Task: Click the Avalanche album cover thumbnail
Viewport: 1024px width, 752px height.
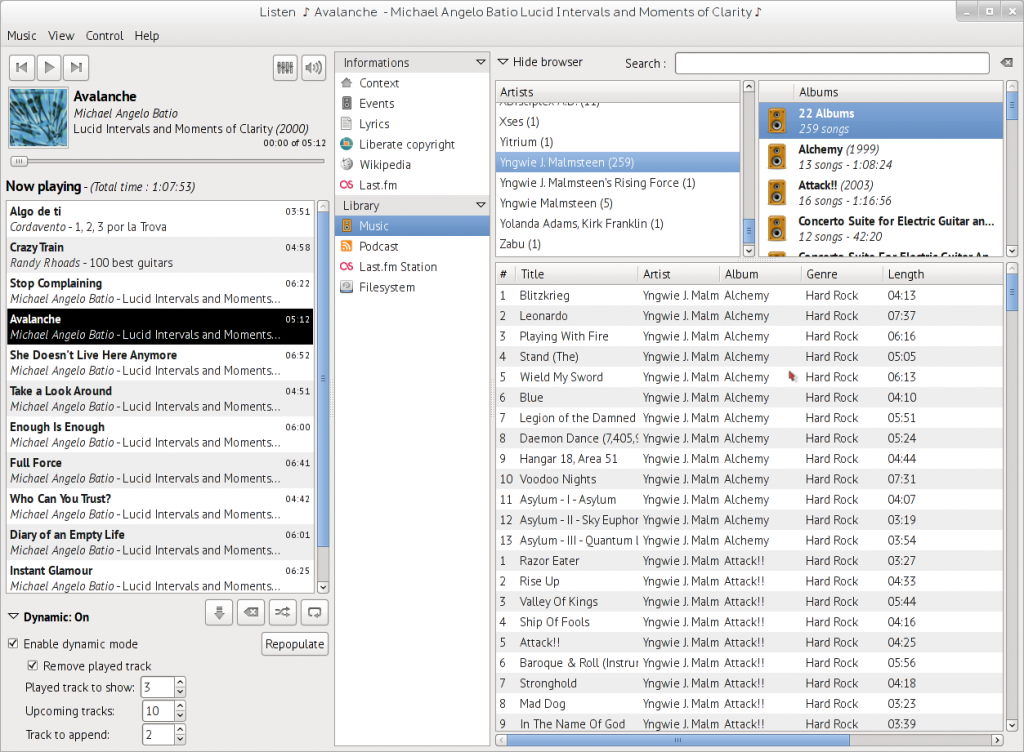Action: point(39,118)
